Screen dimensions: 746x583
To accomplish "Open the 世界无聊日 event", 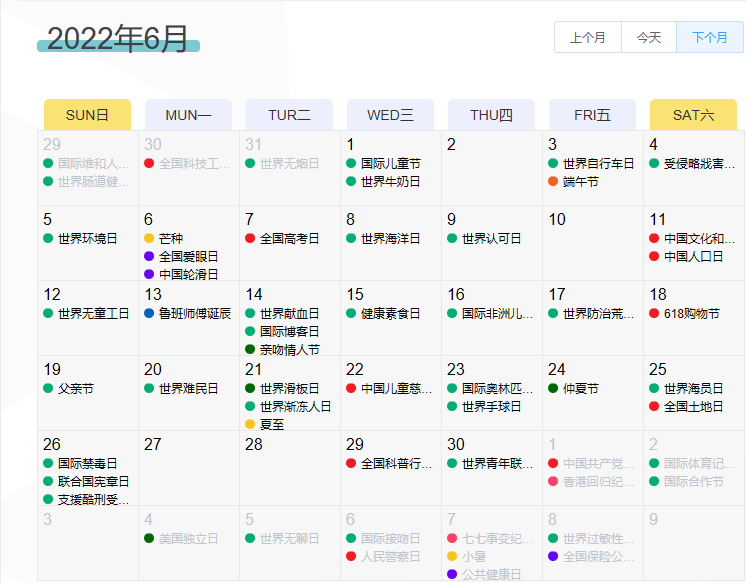I will click(x=283, y=539).
